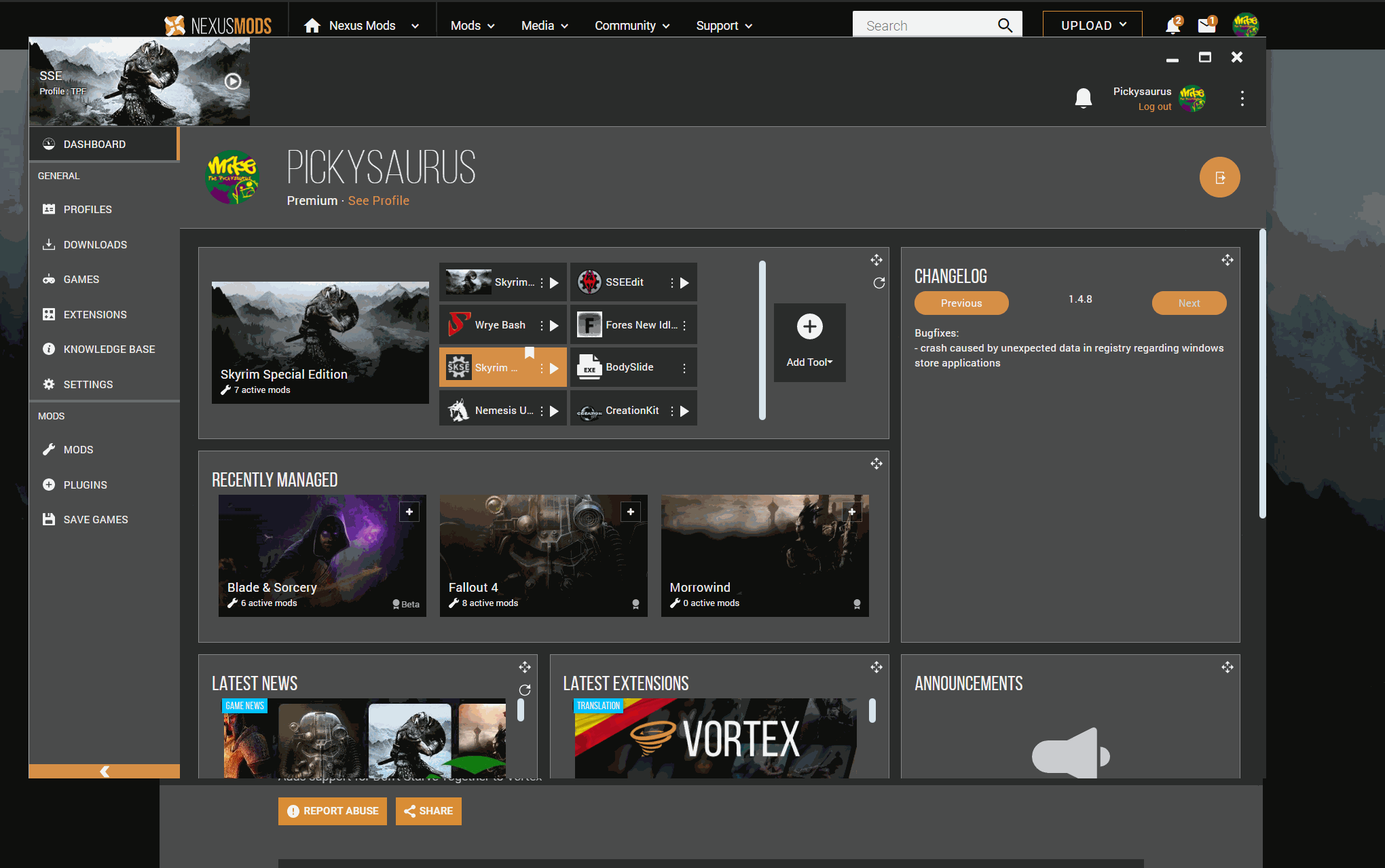Open the three-dot menu next to Pickysaurus
The height and width of the screenshot is (868, 1385).
[1242, 98]
